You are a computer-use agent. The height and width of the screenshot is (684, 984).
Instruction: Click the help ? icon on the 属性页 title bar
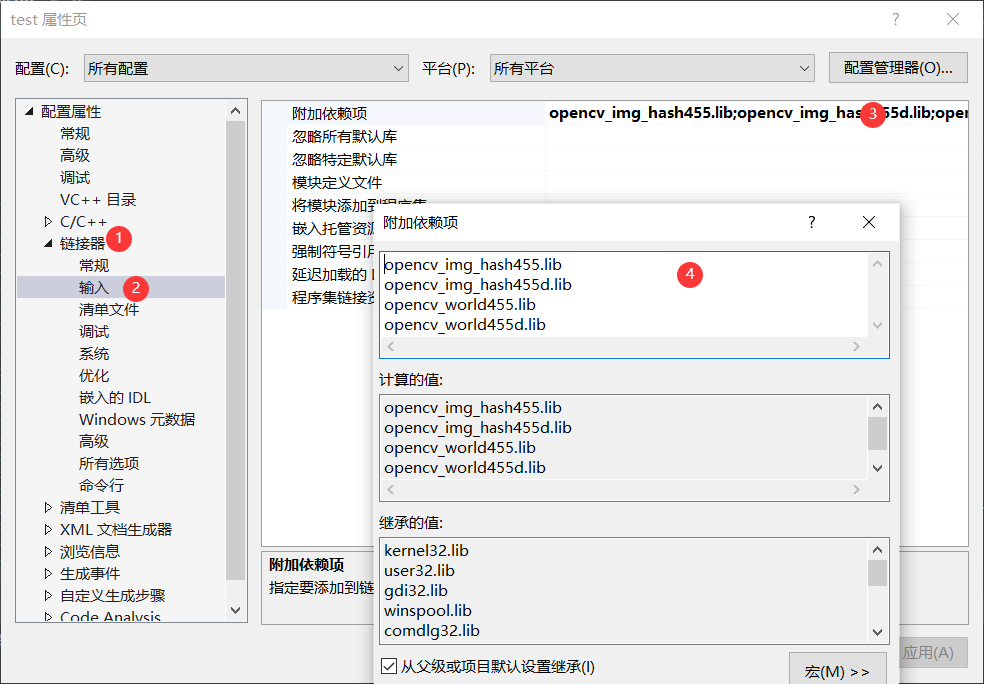[x=895, y=19]
